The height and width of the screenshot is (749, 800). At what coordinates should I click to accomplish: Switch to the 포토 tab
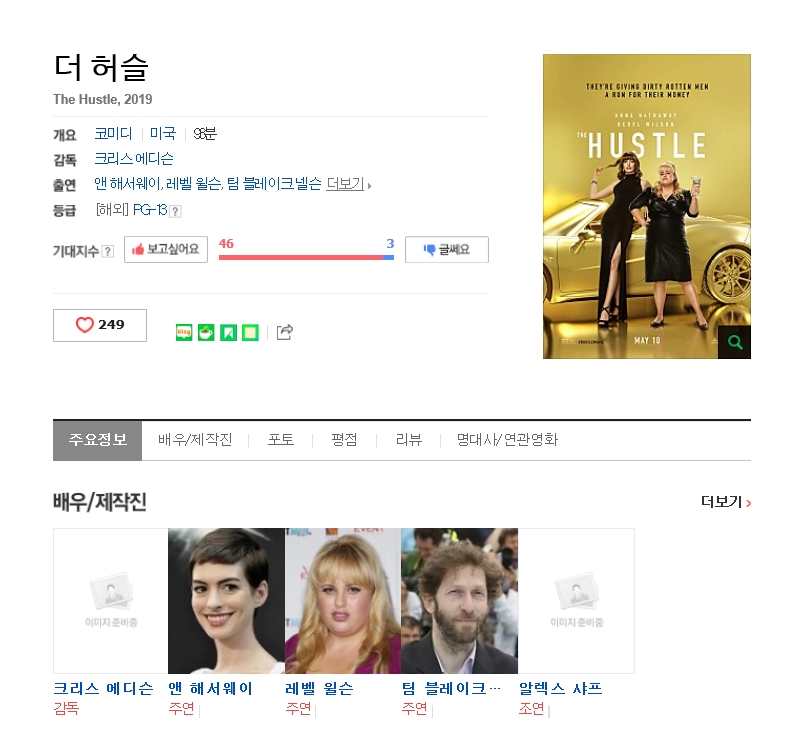point(281,440)
